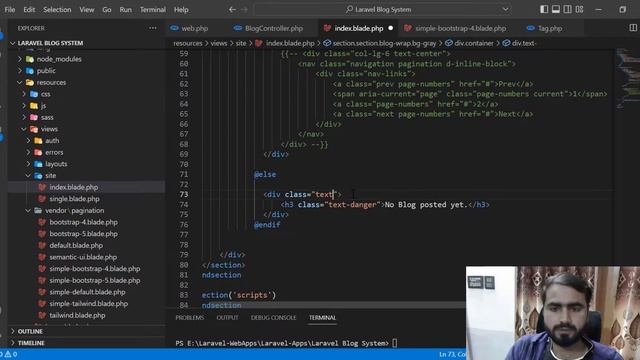Close index.blade.php tab via unsaved dot
This screenshot has width=640, height=360.
[x=391, y=28]
